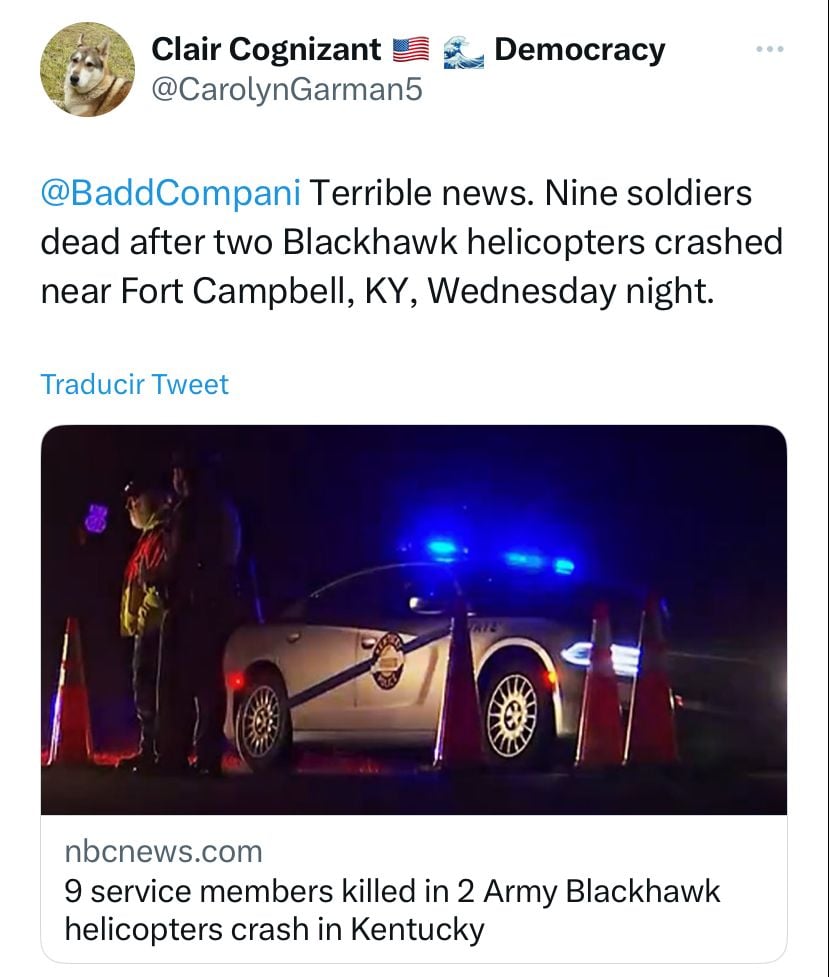Click 'helicopters crash in Kentucky' card text
829x977 pixels.
click(x=274, y=930)
